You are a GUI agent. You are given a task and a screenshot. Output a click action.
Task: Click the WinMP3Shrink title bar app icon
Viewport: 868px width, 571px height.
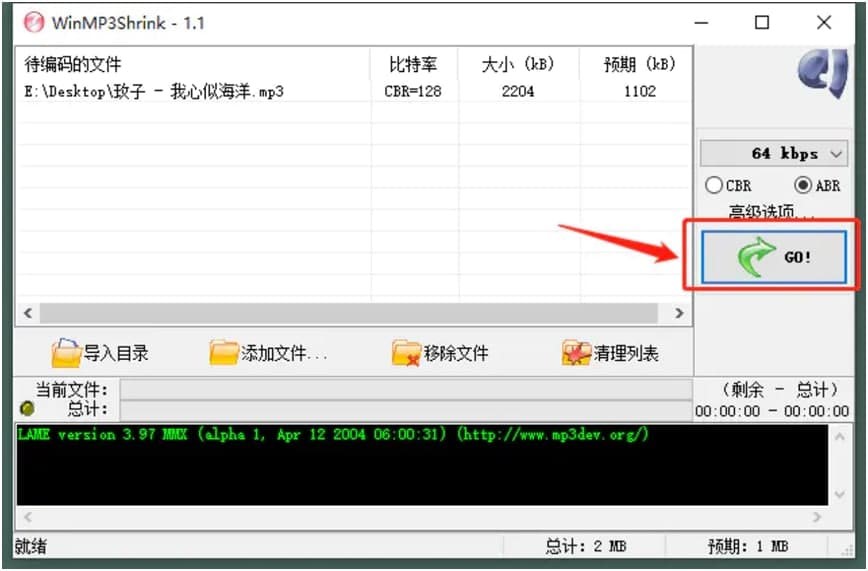[x=34, y=23]
